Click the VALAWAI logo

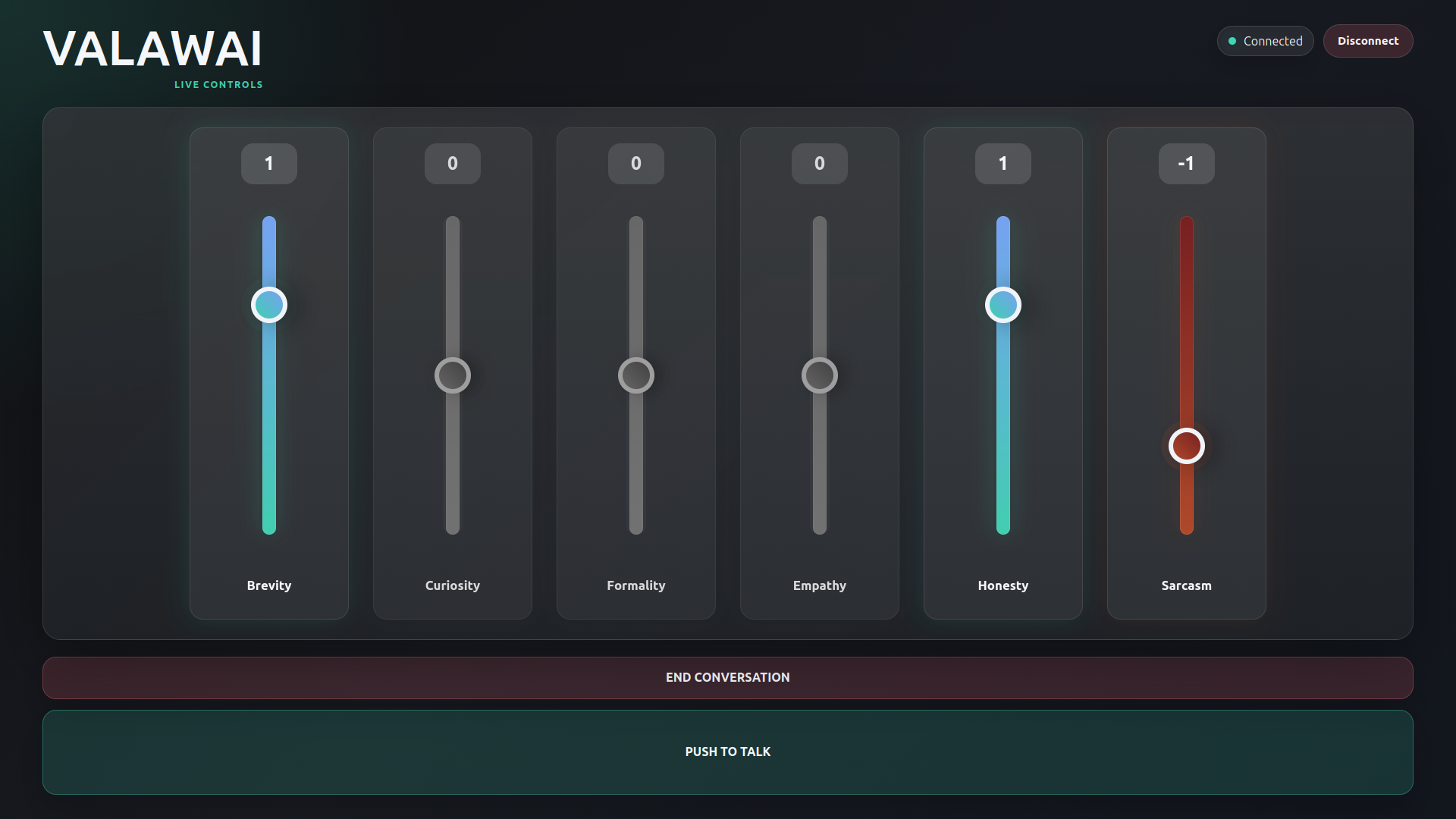click(x=153, y=49)
